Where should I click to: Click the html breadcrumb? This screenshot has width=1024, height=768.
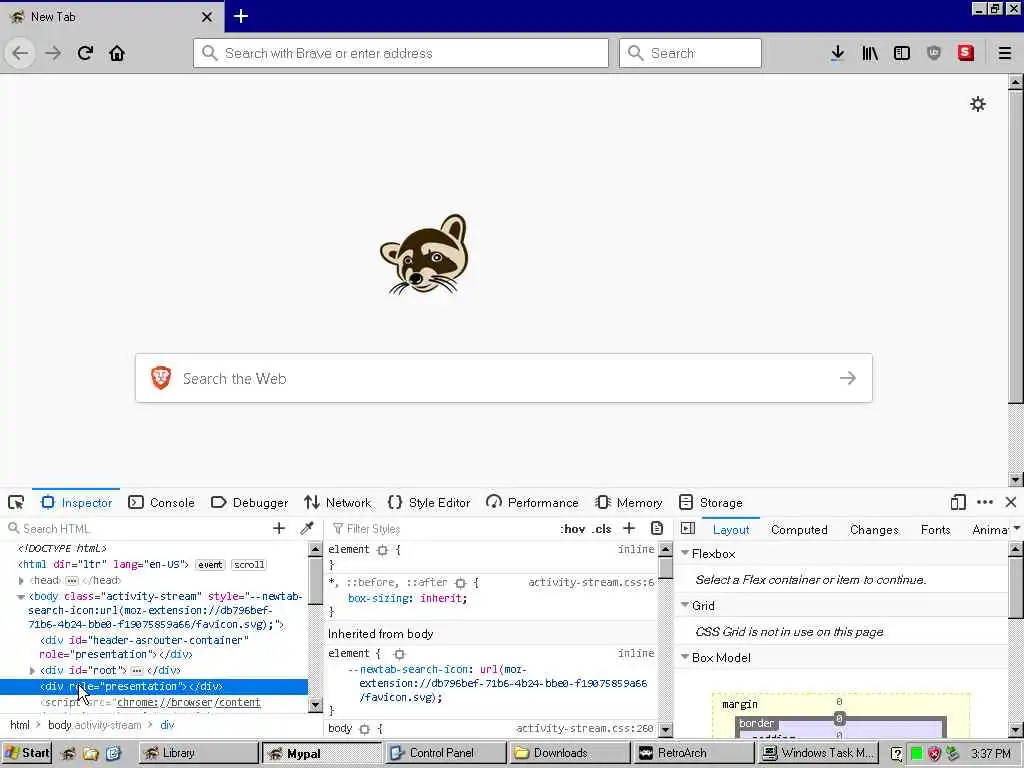click(x=20, y=725)
